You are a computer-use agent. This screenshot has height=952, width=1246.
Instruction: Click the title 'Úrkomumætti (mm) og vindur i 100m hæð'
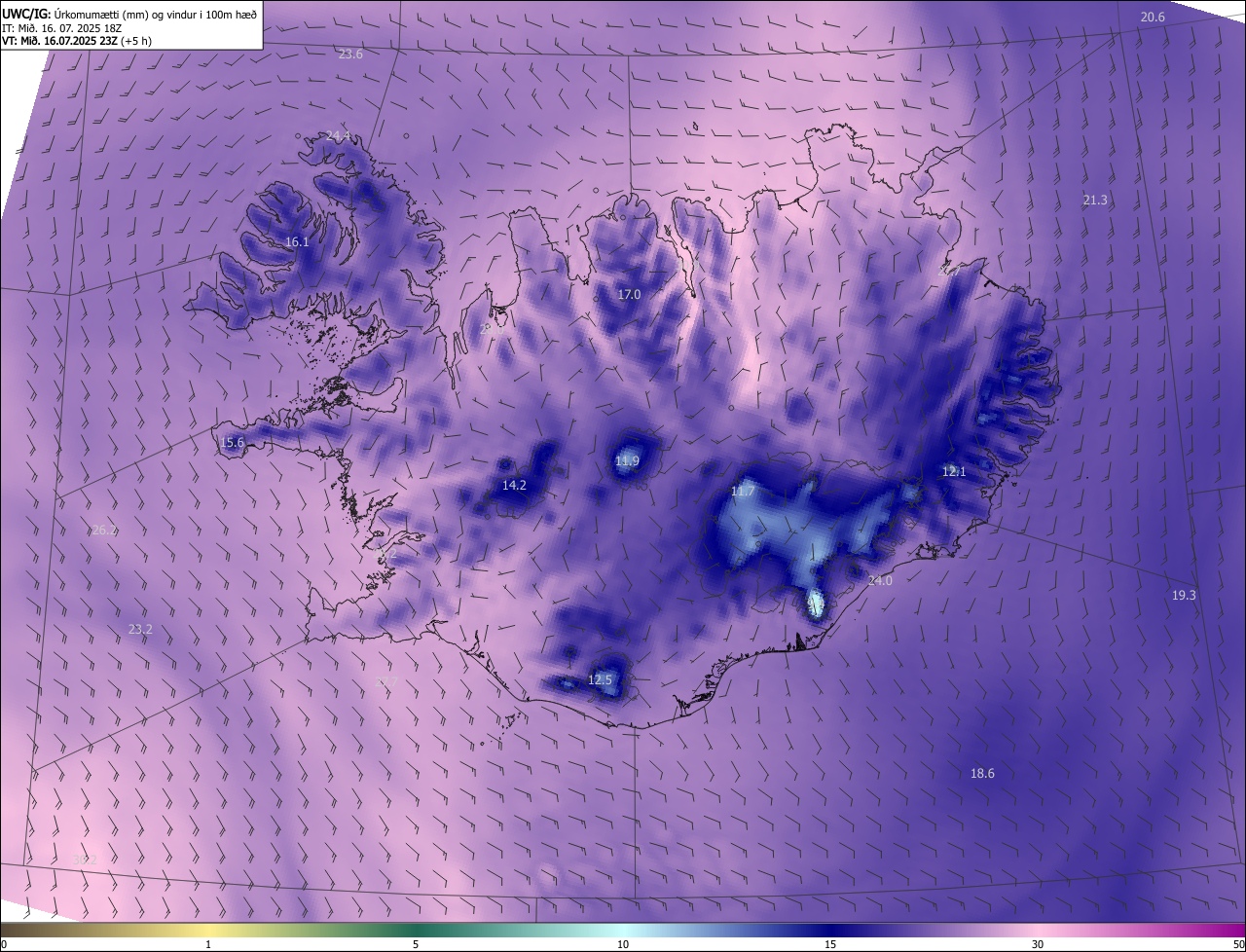[x=156, y=14]
